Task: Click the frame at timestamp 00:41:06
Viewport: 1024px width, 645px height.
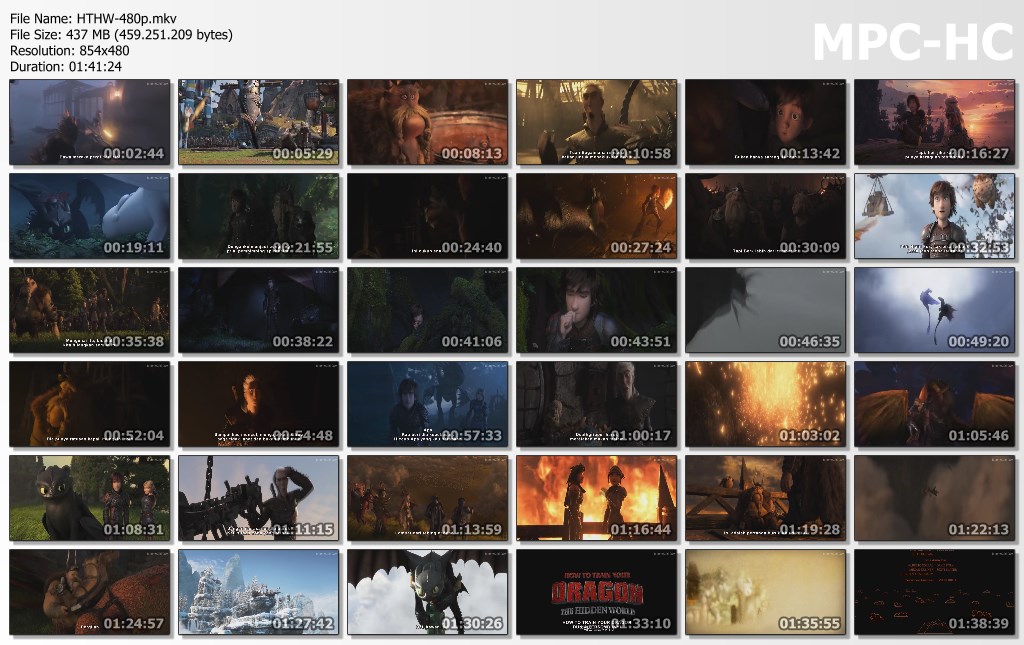Action: click(x=428, y=310)
